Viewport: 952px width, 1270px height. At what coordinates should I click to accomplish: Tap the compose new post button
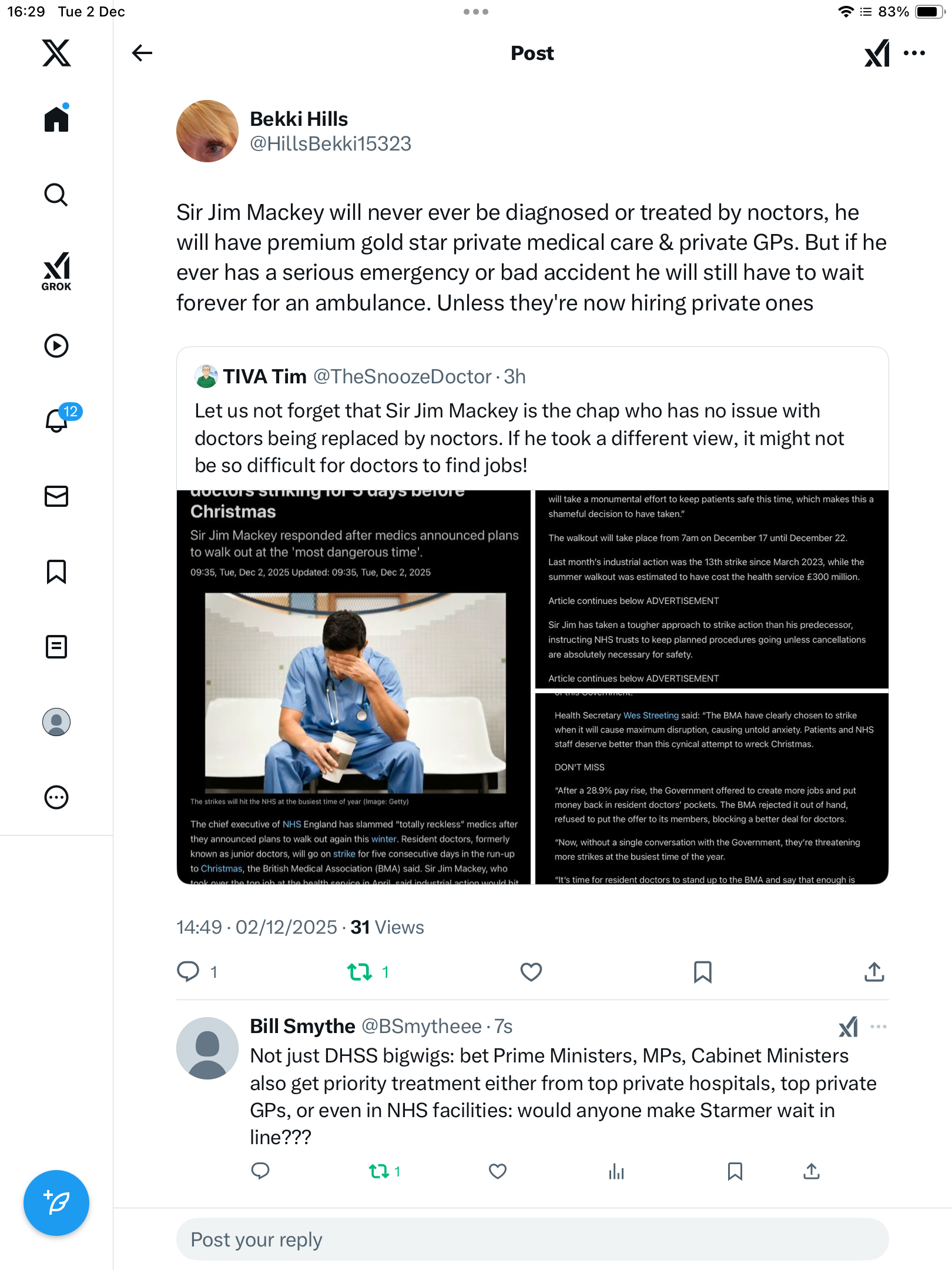[x=56, y=1202]
